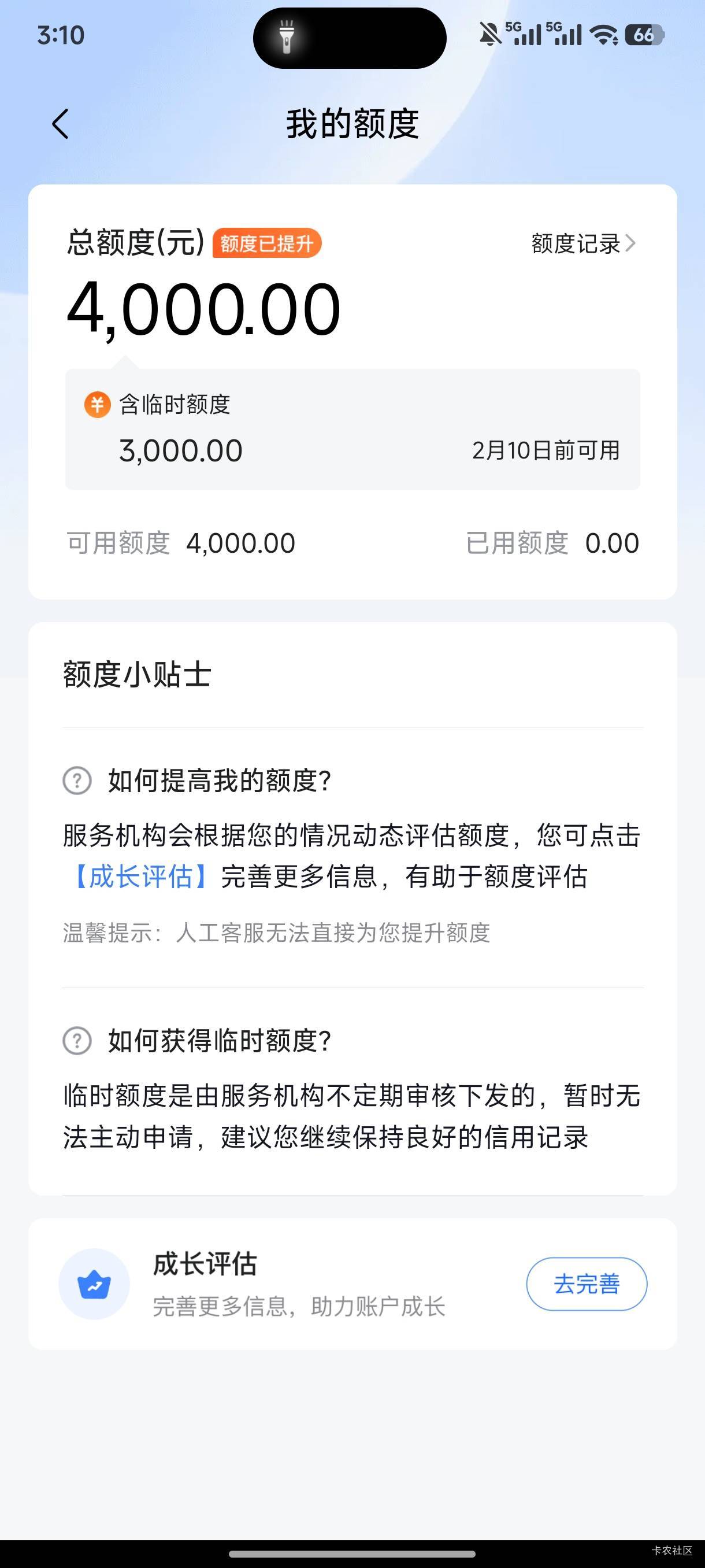Tap the battery level indicator
Screen dimensions: 705x1568
tap(644, 35)
